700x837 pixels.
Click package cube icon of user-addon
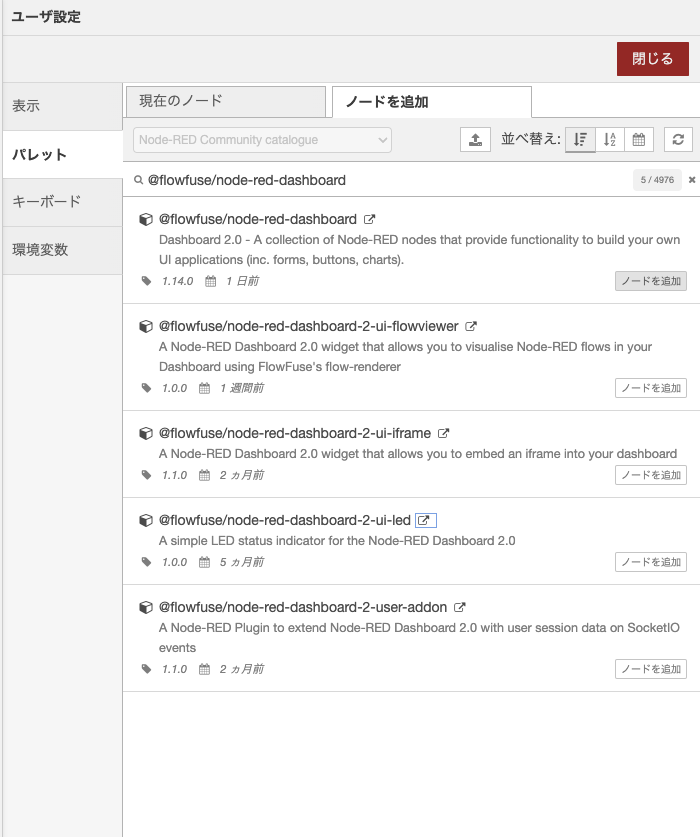pos(145,607)
